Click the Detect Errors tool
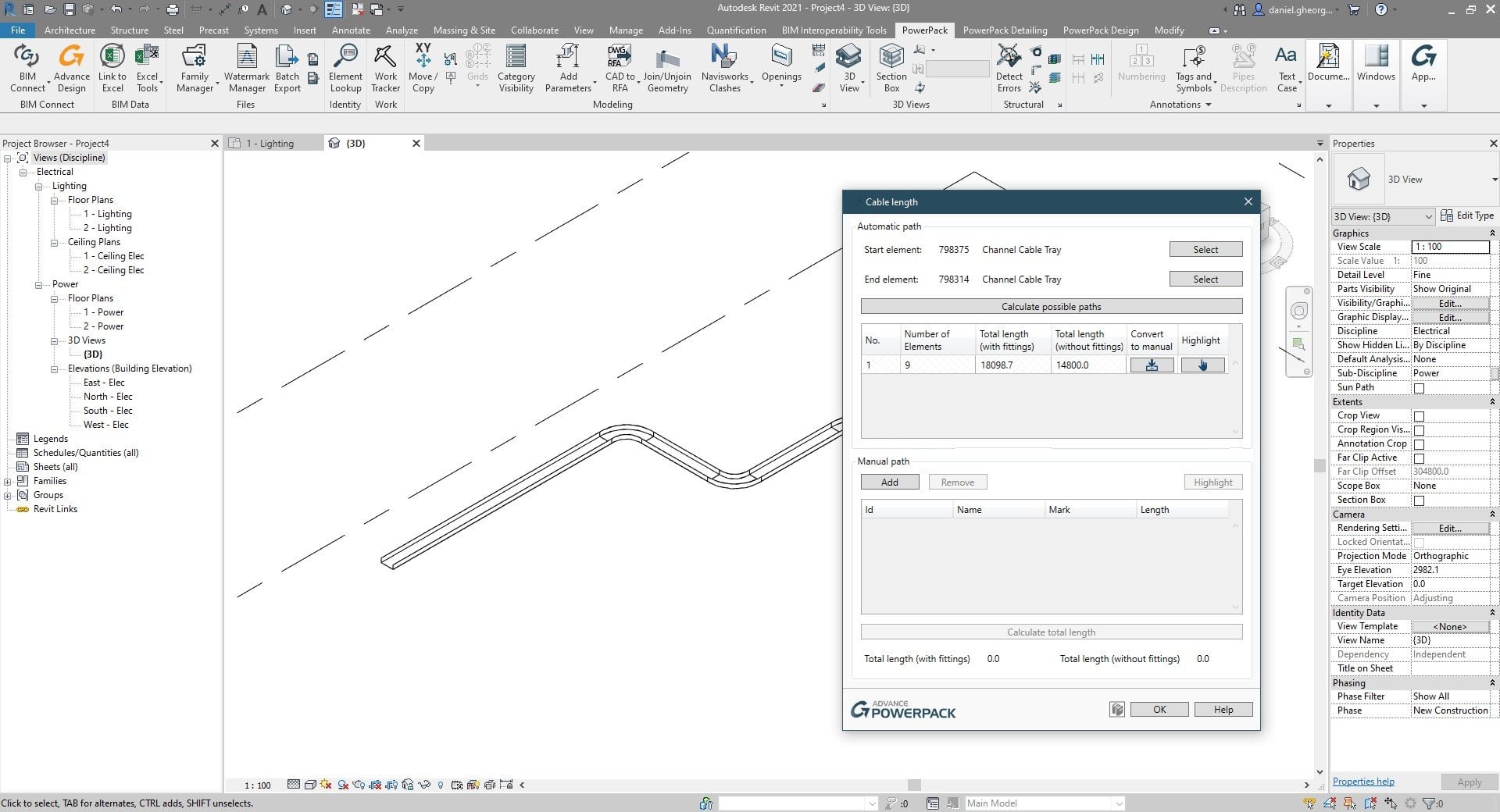This screenshot has width=1500, height=812. pyautogui.click(x=1009, y=69)
